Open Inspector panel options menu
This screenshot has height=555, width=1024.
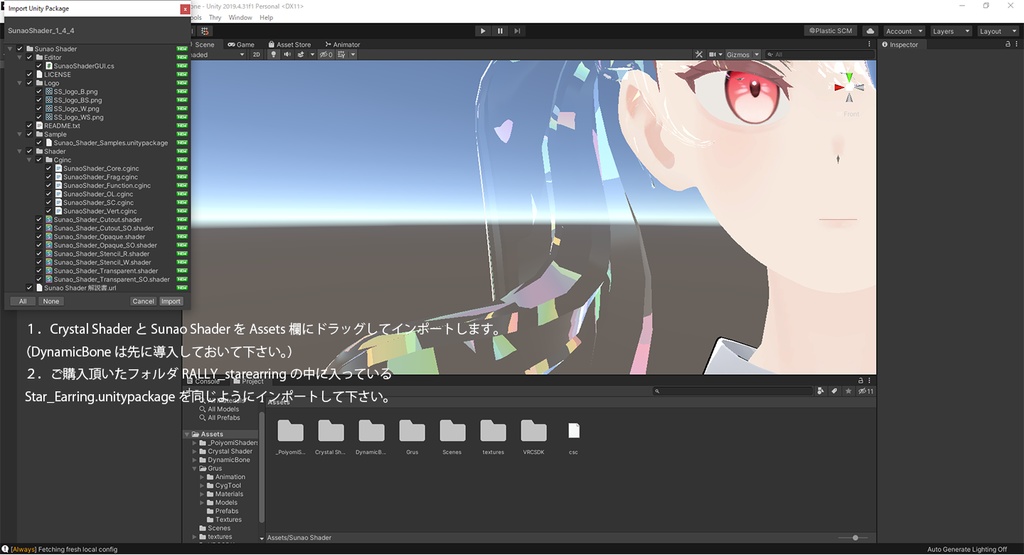click(1016, 44)
